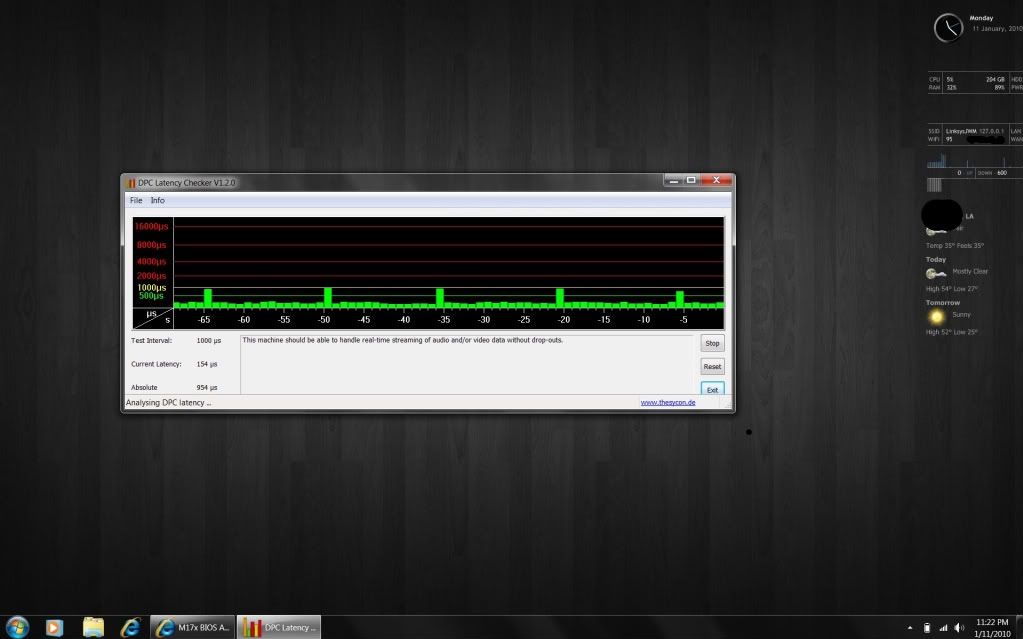Open Windows Explorer folder icon in taskbar
The height and width of the screenshot is (639, 1023).
click(93, 627)
